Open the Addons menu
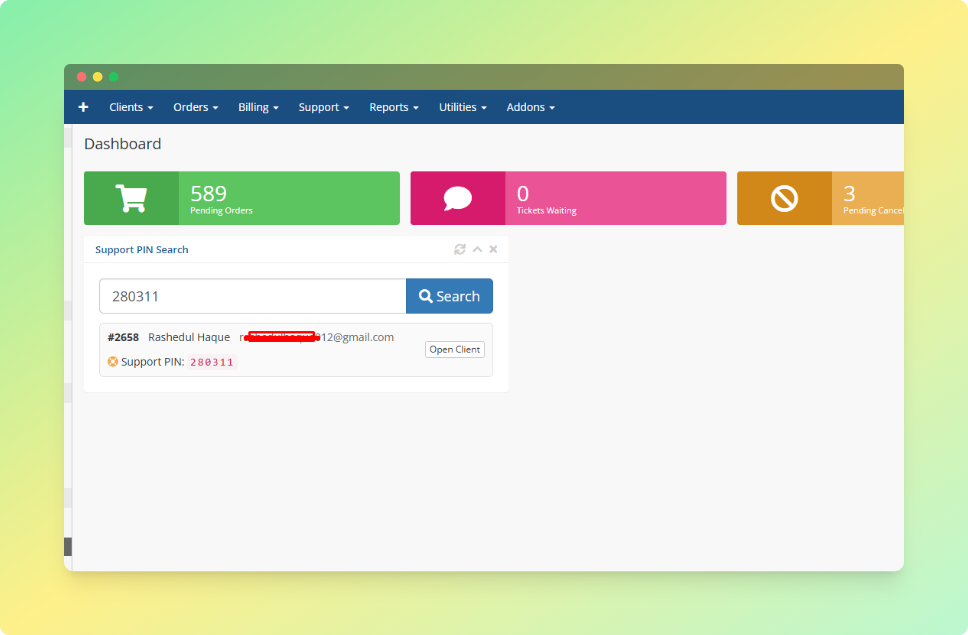 [530, 107]
